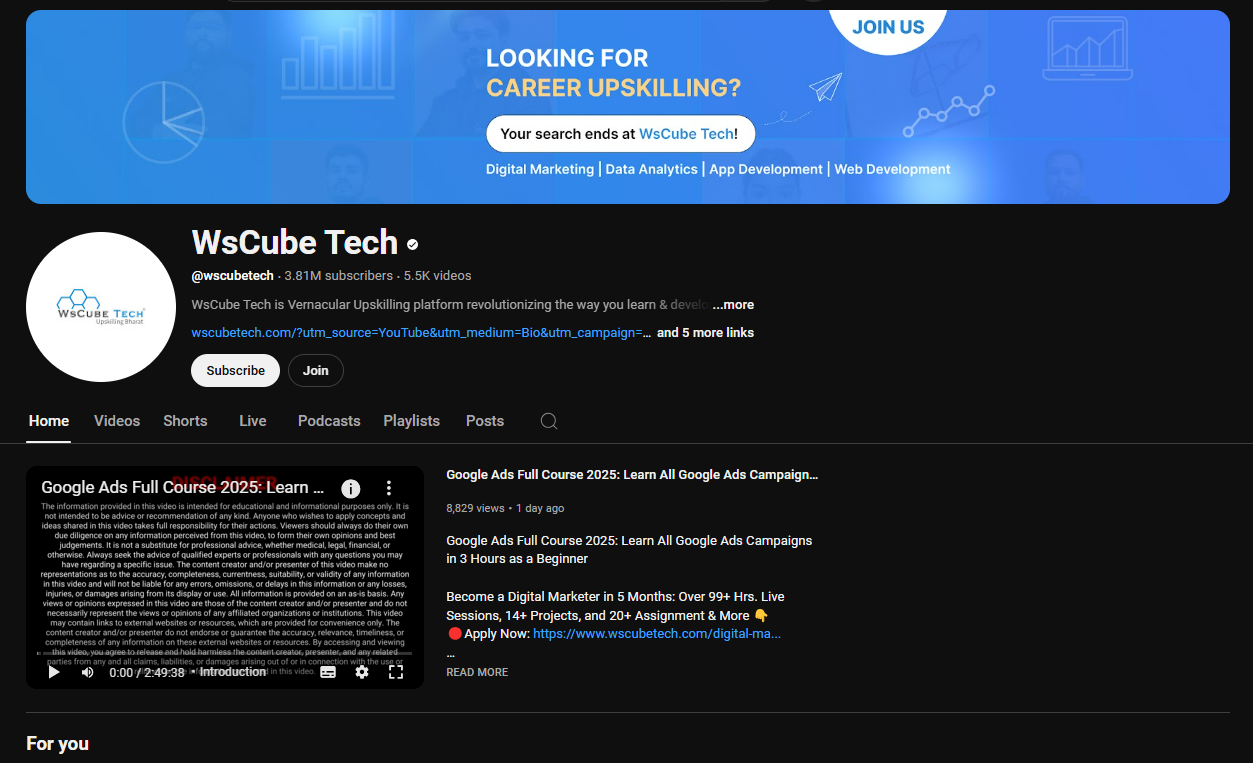Subscribe to WsCube Tech channel
Screen dimensions: 1253x763
pyautogui.click(x=236, y=370)
